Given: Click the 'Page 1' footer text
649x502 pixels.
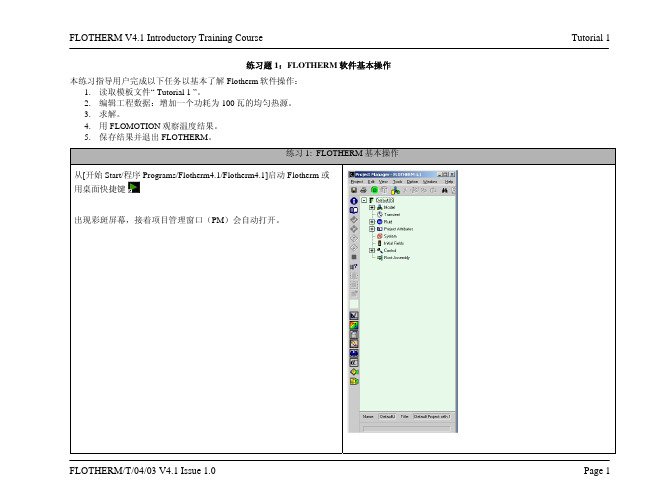Looking at the screenshot, I should coord(597,471).
